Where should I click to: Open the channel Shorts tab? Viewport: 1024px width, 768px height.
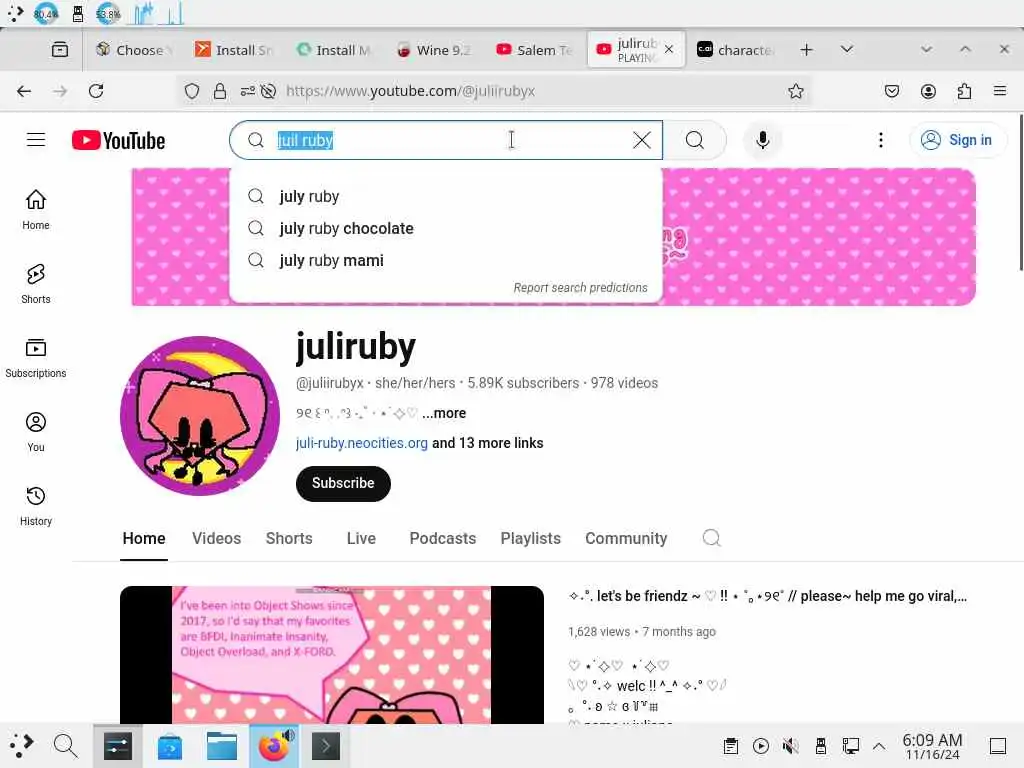coord(289,538)
